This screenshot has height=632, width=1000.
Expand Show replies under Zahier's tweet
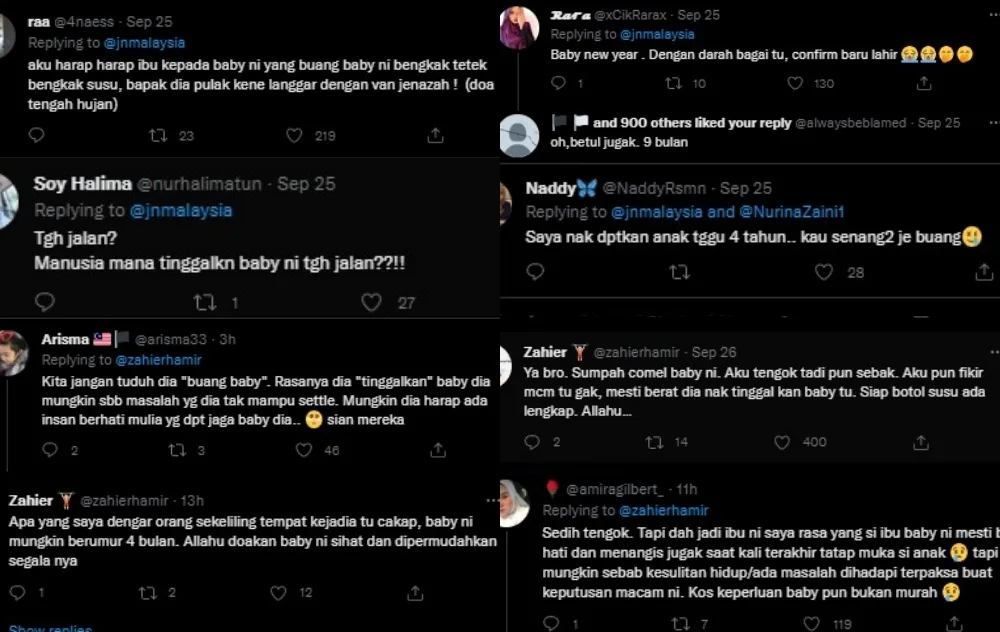[50, 629]
